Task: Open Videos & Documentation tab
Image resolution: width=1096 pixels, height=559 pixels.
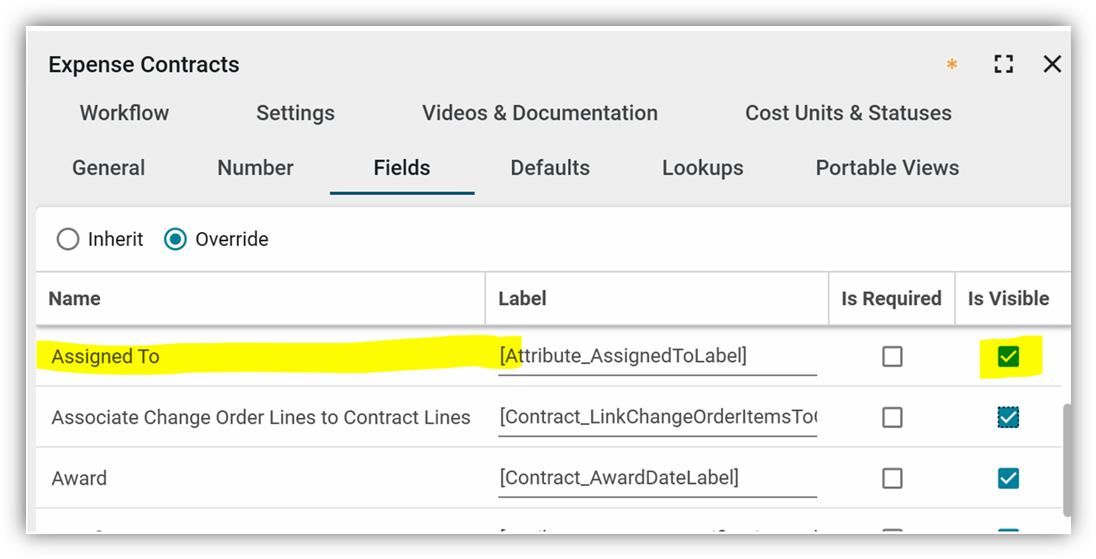Action: click(x=540, y=113)
